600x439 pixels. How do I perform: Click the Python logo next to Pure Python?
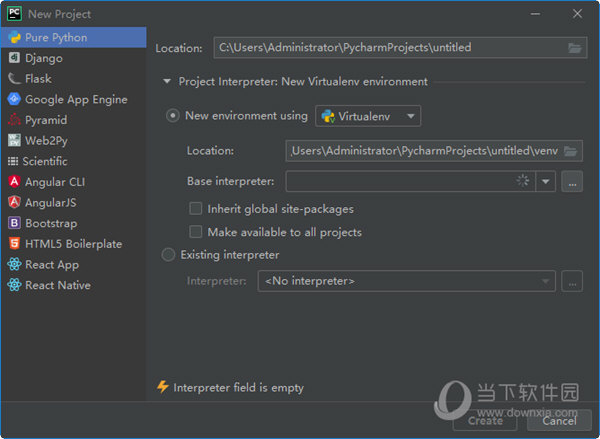[14, 37]
